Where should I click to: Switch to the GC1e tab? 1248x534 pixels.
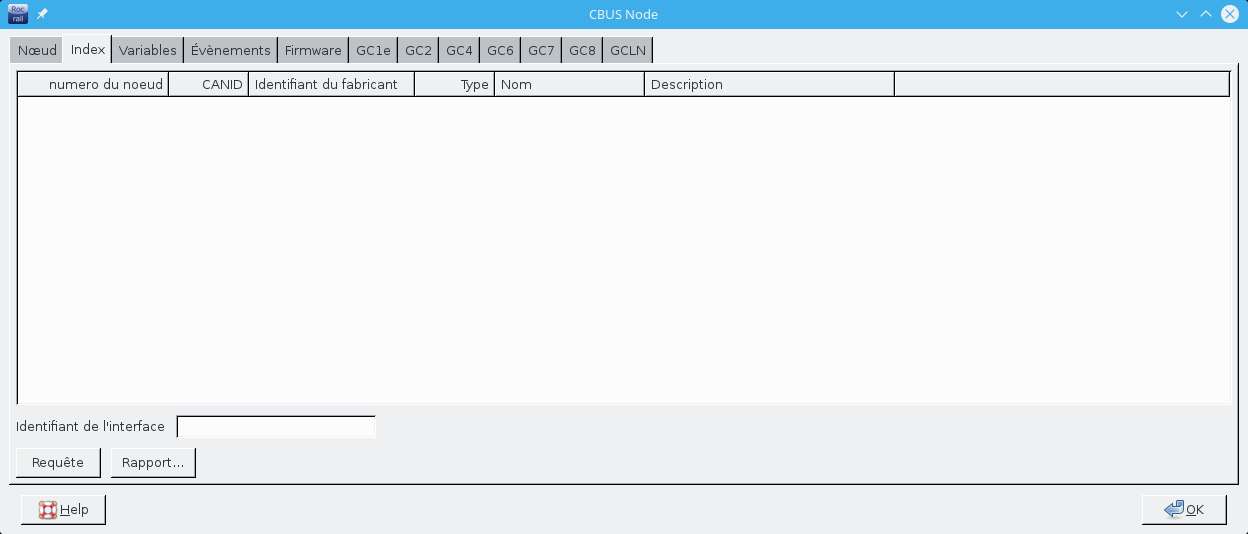(x=373, y=50)
